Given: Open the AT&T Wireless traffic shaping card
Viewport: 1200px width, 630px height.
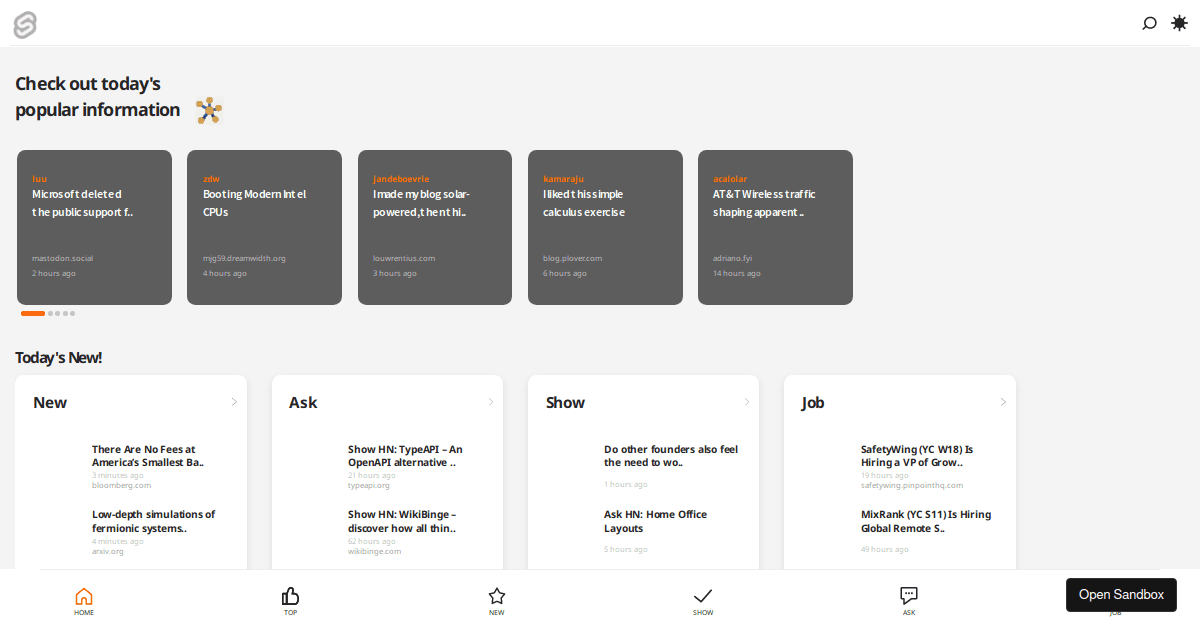Looking at the screenshot, I should (775, 227).
